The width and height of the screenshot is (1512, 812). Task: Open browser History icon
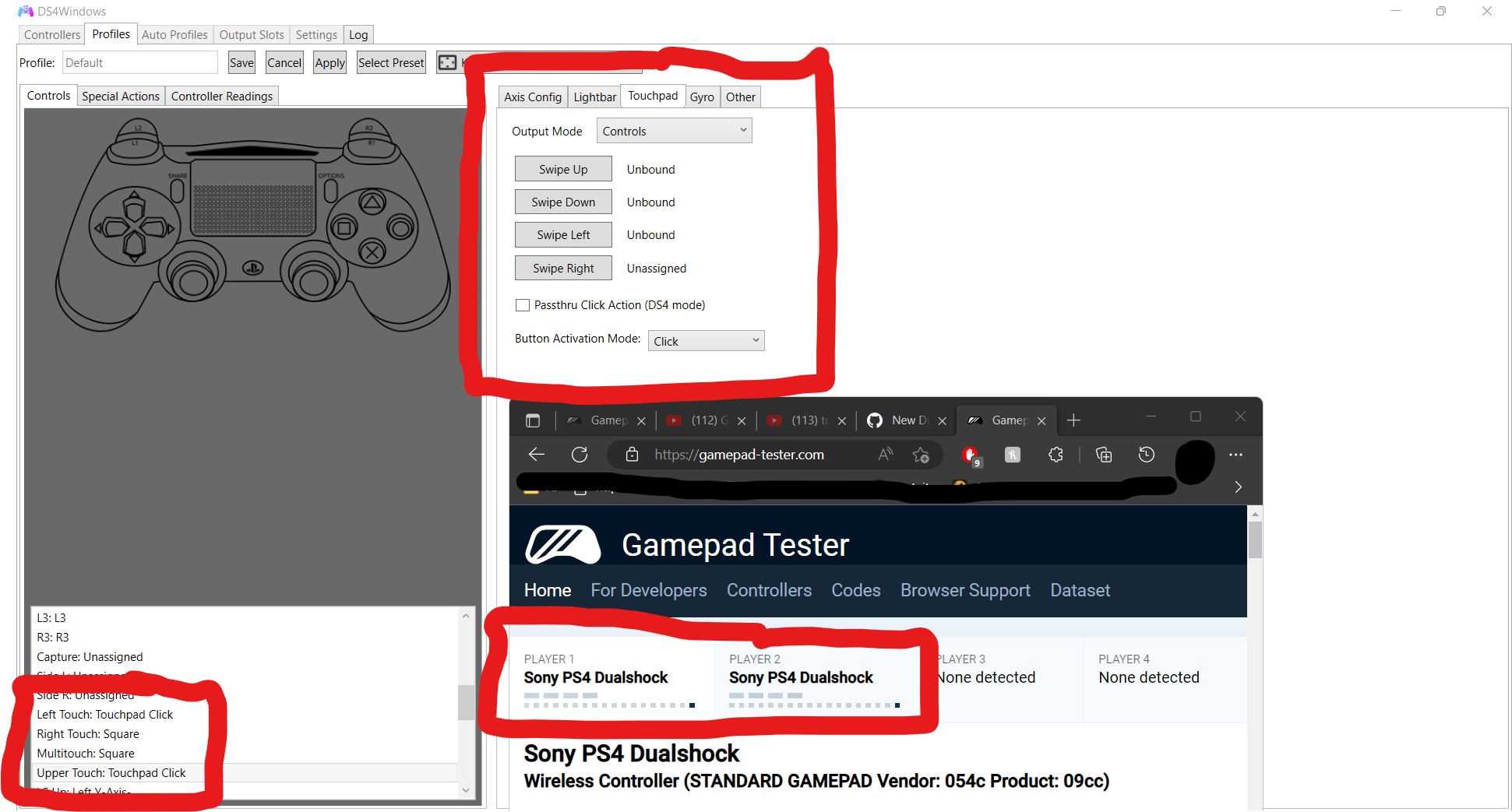pos(1147,455)
